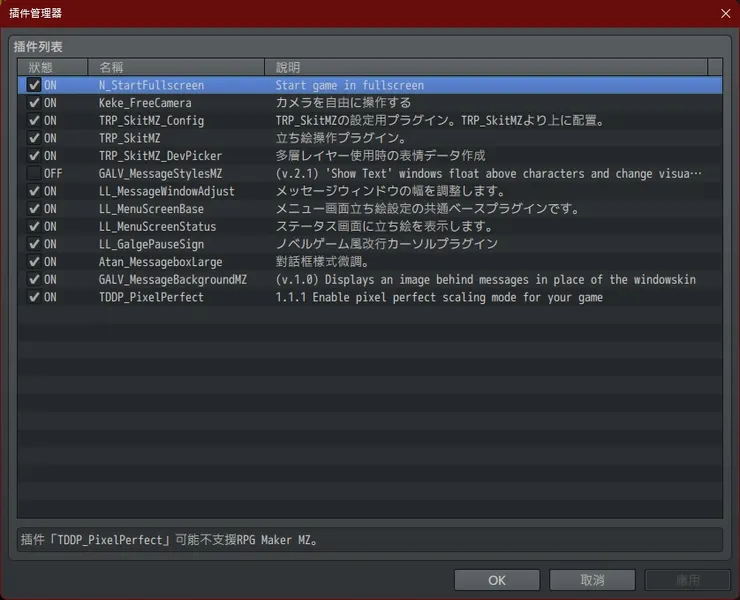Select the TRP_SkitMZ name cell
This screenshot has height=600, width=740.
130,138
